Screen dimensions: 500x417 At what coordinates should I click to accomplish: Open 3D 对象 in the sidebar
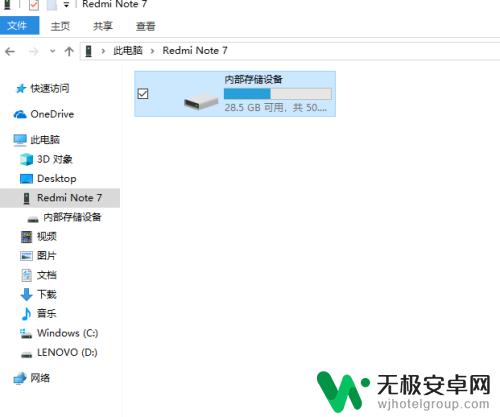point(55,159)
